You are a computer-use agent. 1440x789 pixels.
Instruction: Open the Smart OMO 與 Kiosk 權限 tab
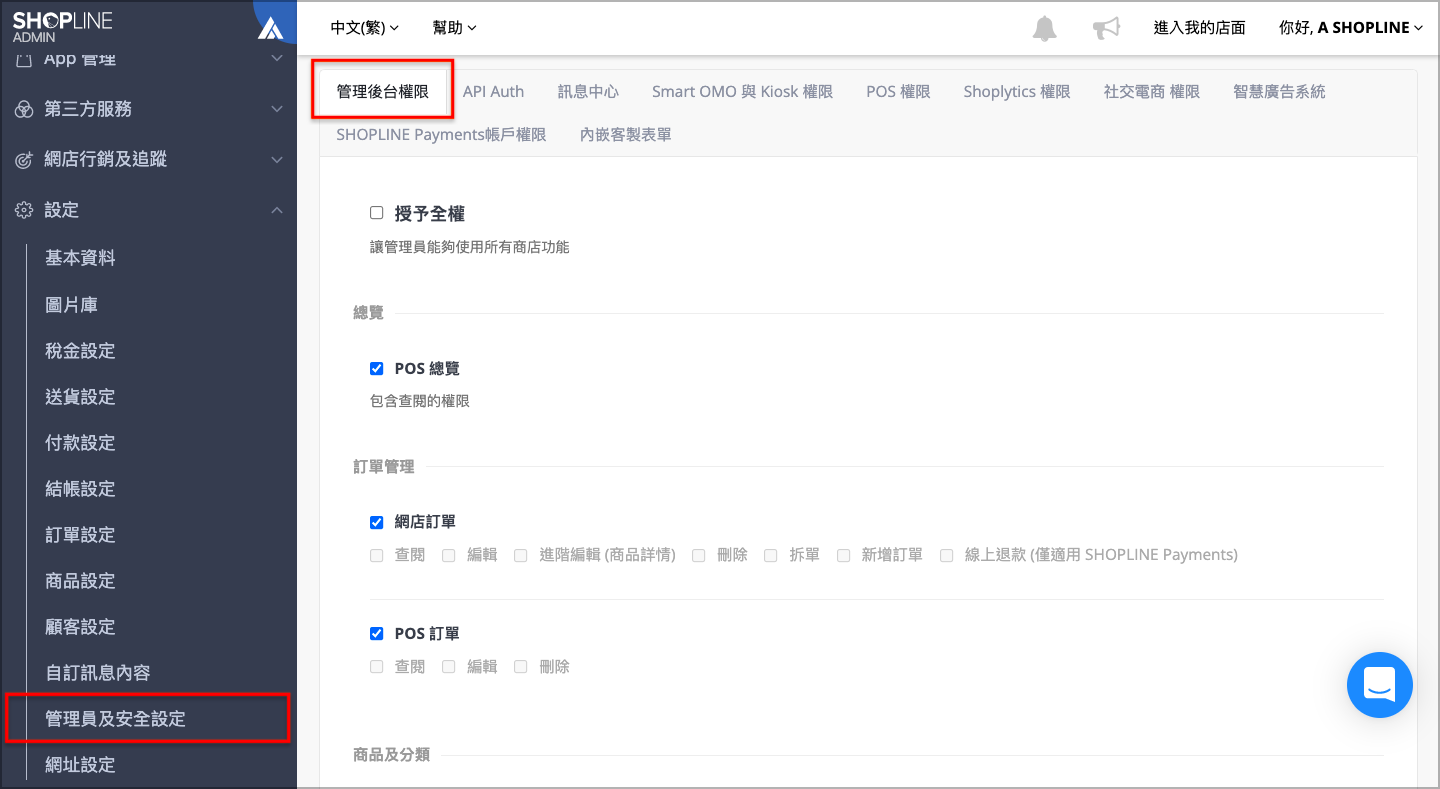click(742, 91)
